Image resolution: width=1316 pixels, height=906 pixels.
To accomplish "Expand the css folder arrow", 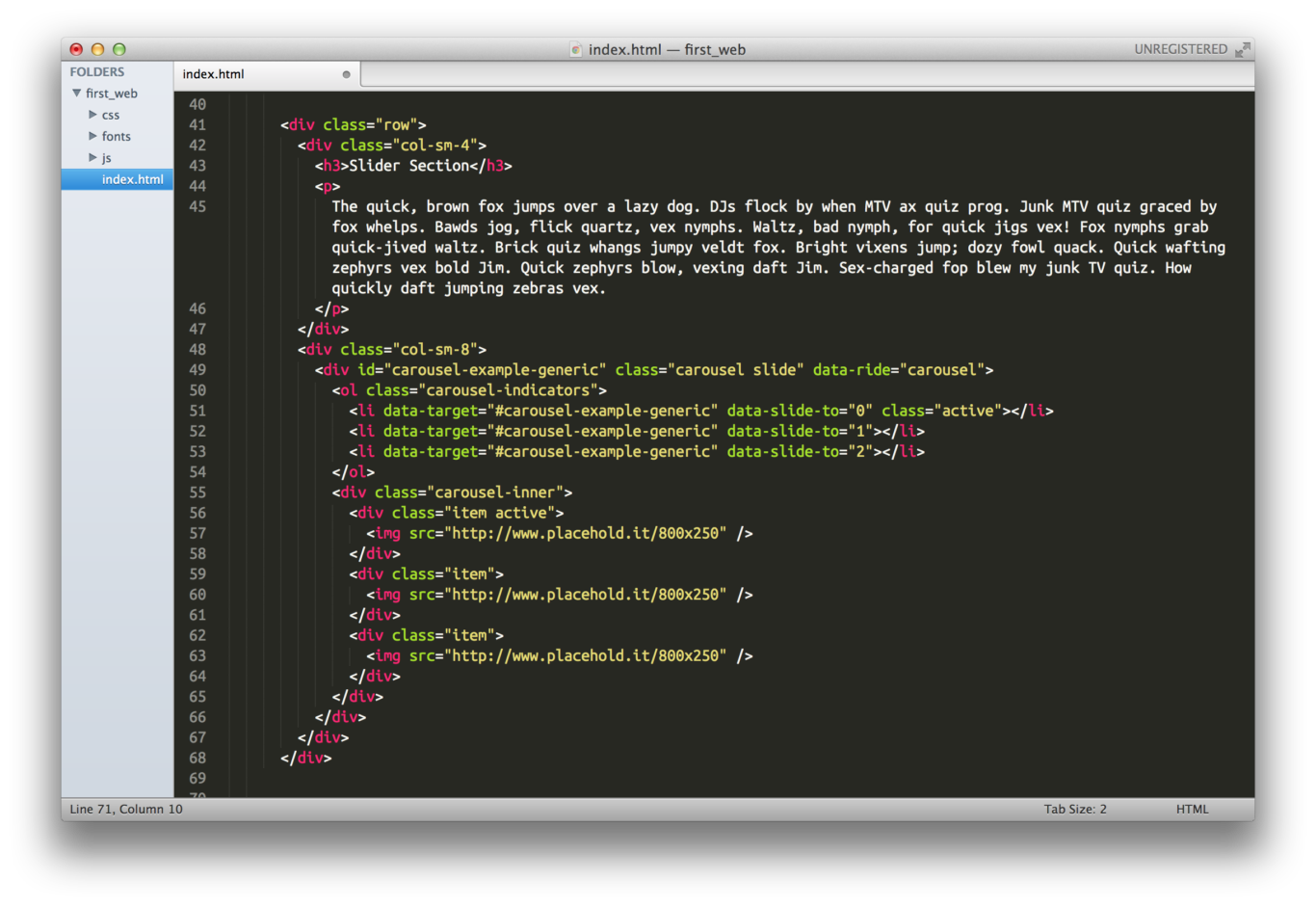I will [x=92, y=115].
